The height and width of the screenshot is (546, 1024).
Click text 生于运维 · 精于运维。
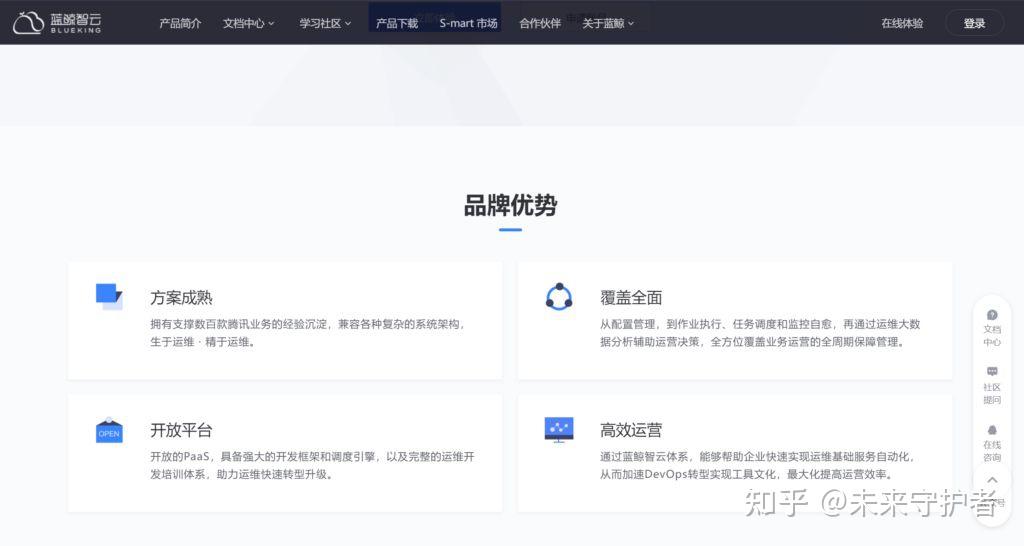202,342
